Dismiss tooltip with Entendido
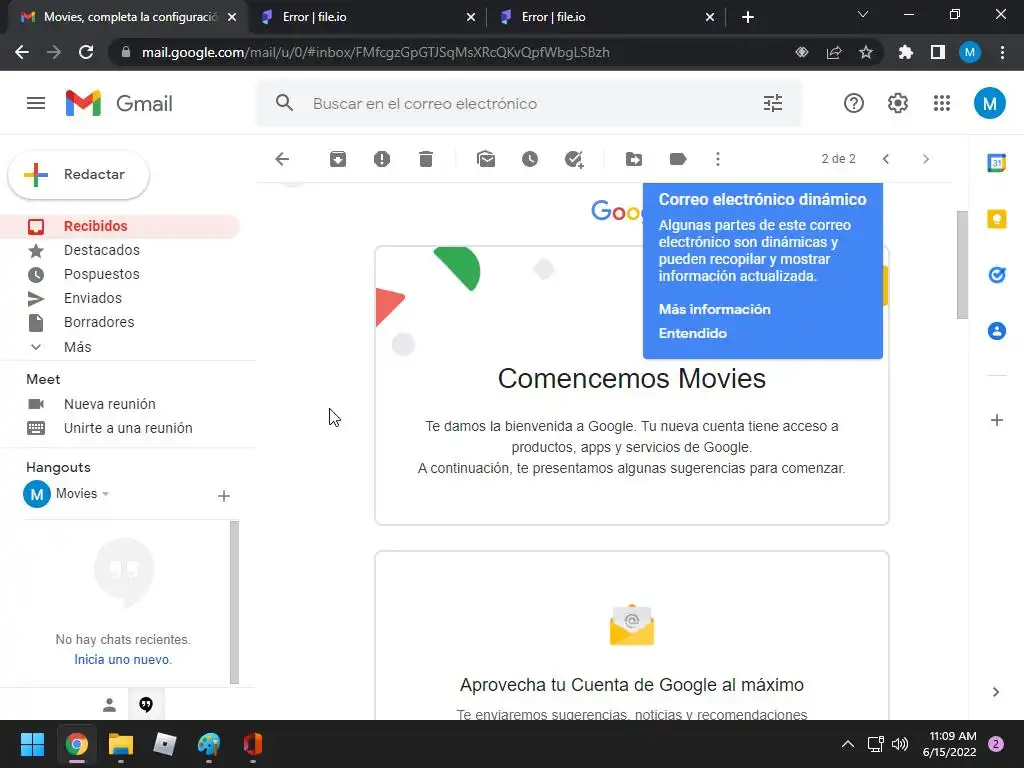 click(692, 333)
